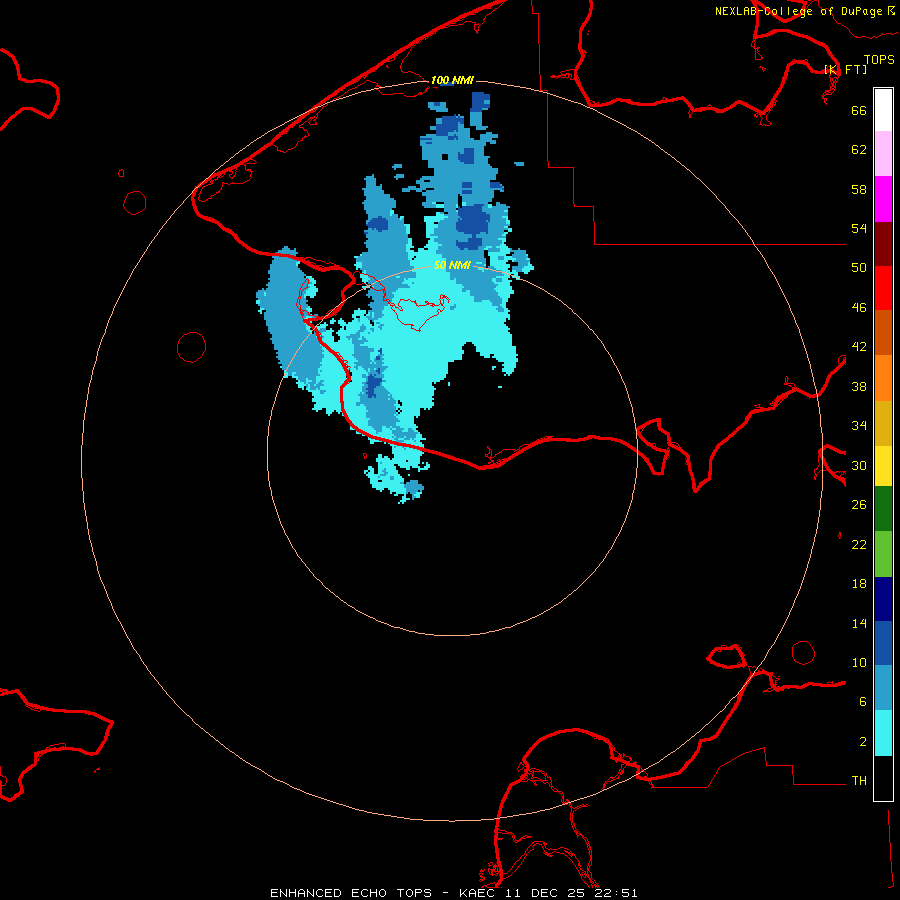Click the 14 legend value
This screenshot has height=900, width=900.
[x=859, y=623]
